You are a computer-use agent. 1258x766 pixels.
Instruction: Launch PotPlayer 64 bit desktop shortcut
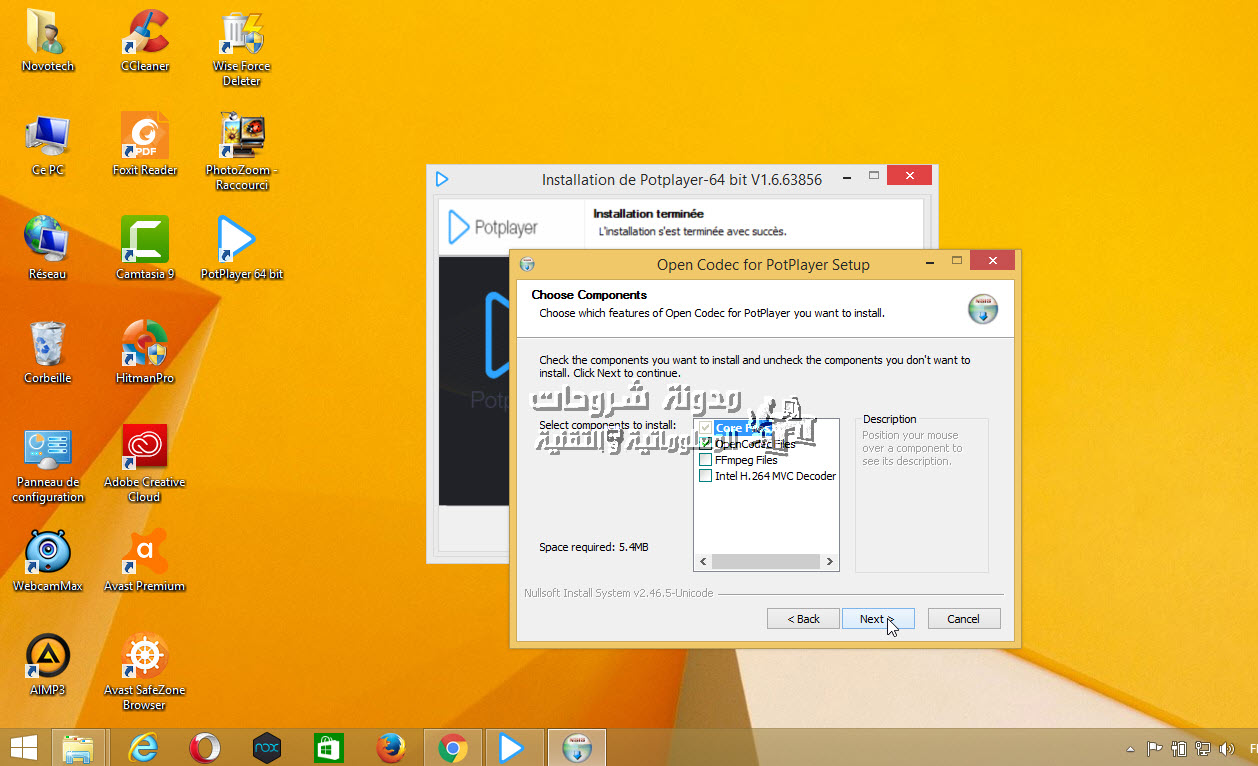point(241,248)
